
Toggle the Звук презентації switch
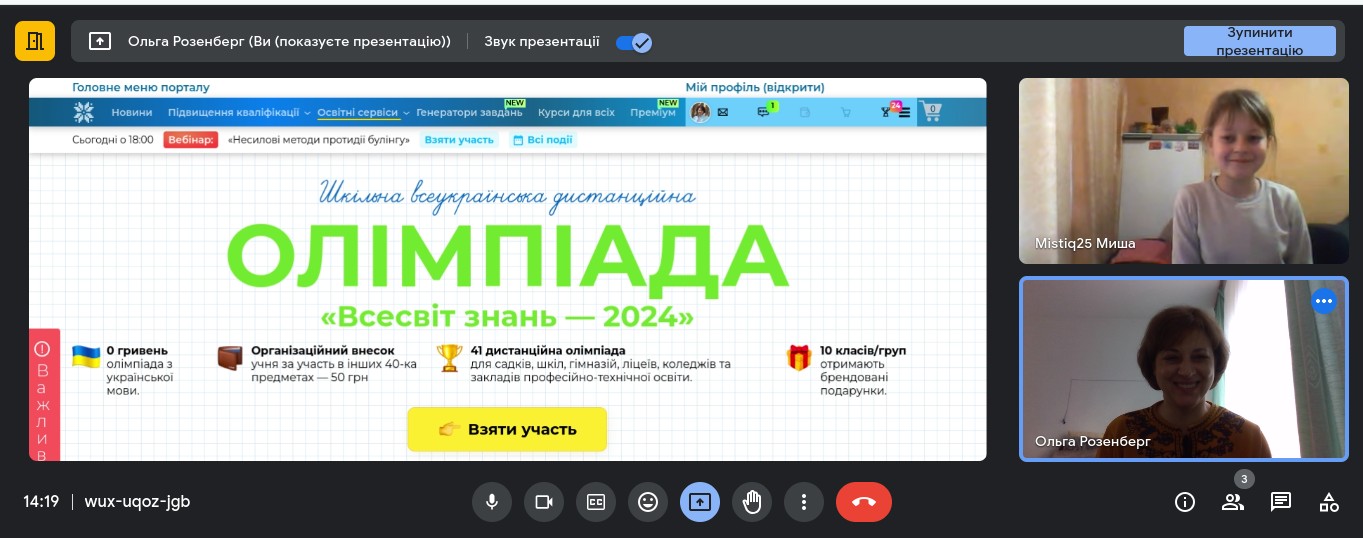pos(634,42)
